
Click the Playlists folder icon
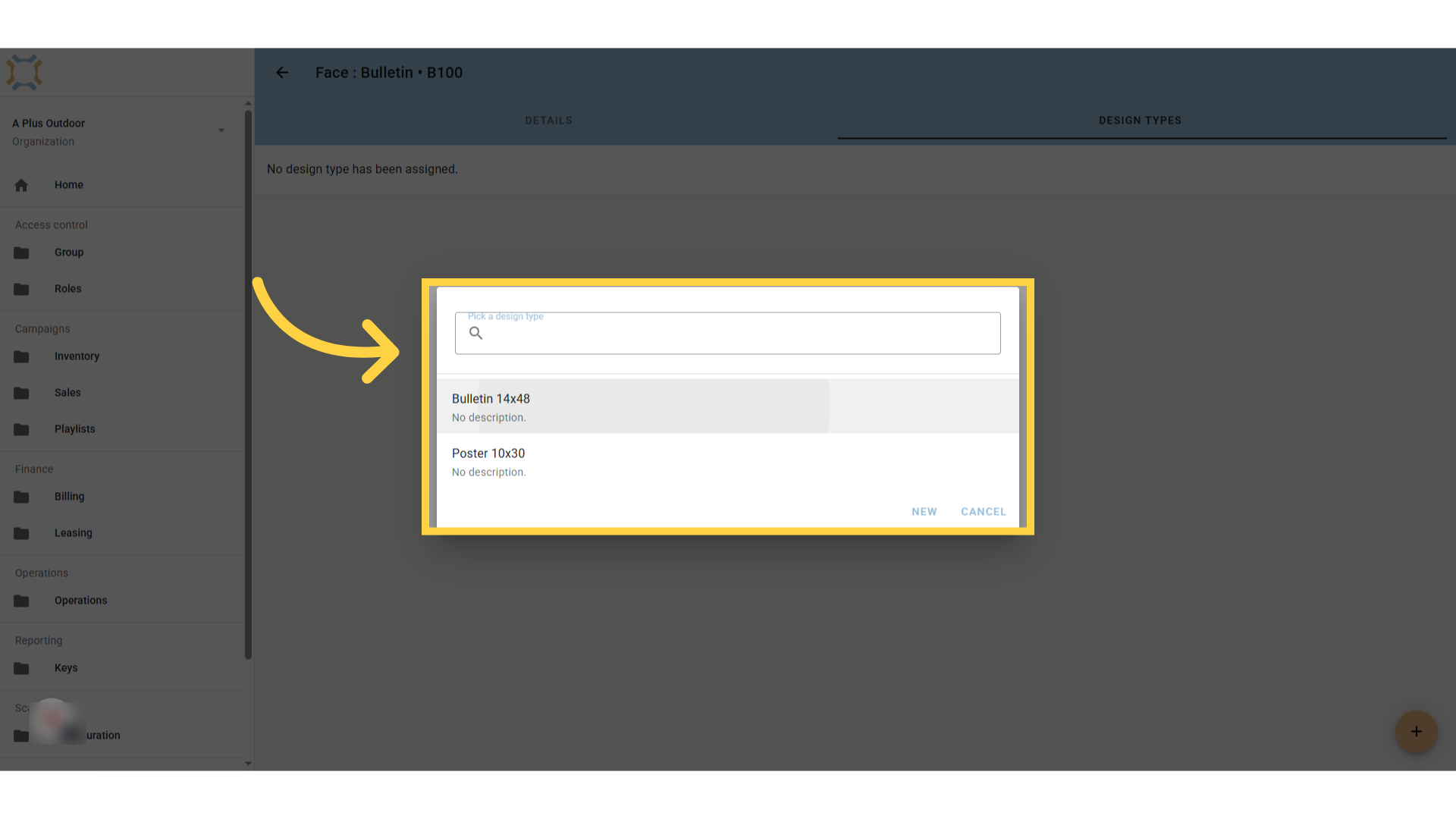[21, 429]
